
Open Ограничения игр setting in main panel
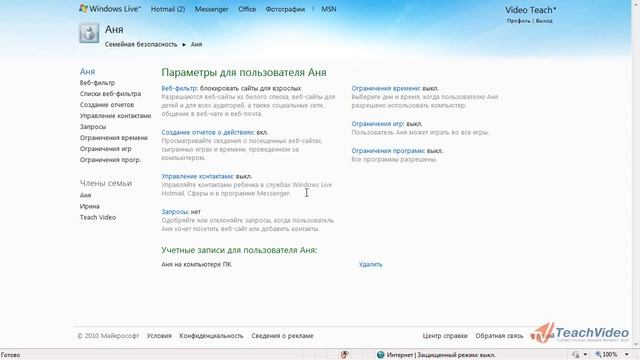point(378,124)
